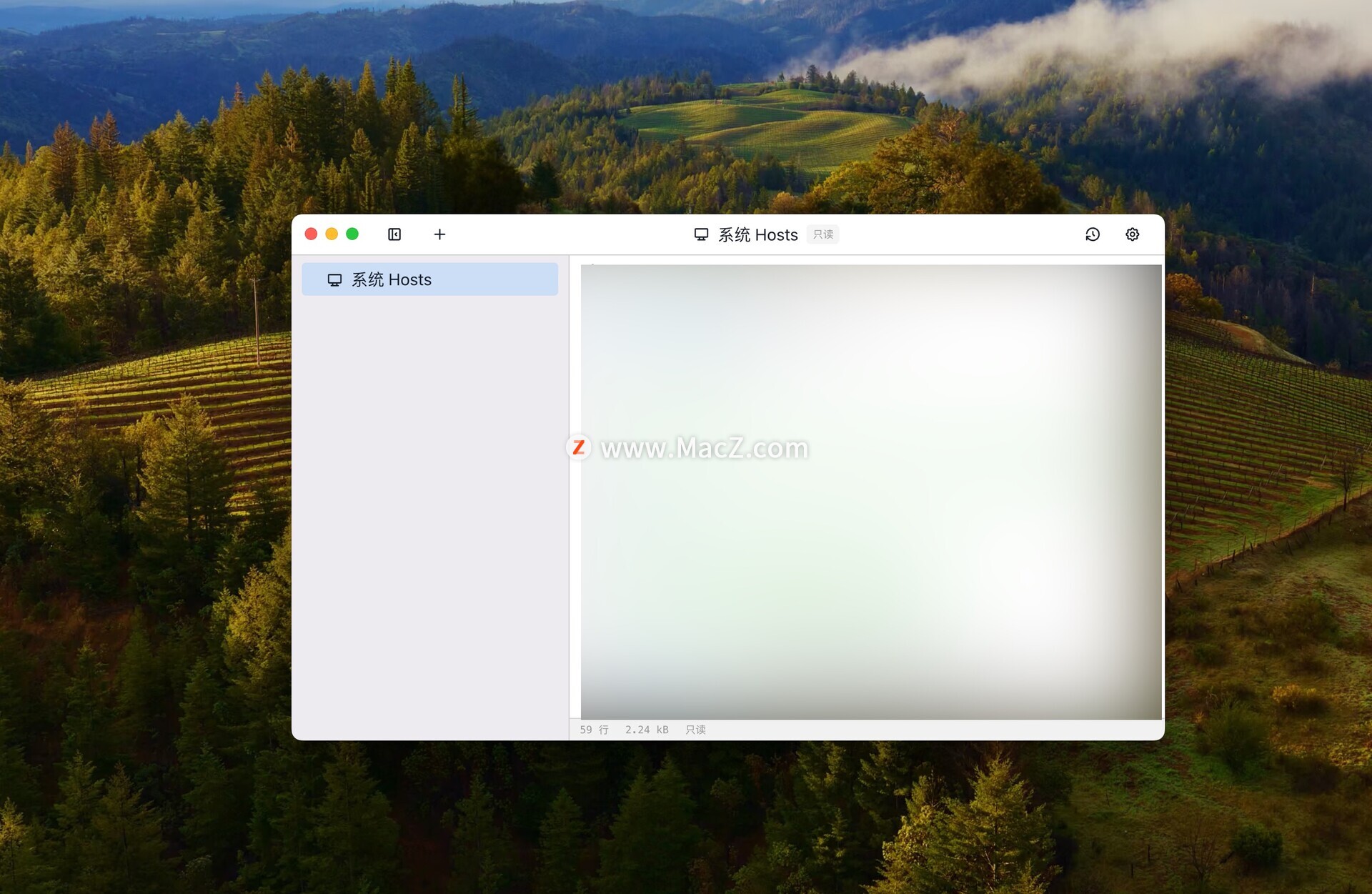1372x894 pixels.
Task: Close the window with the red button
Action: click(311, 234)
